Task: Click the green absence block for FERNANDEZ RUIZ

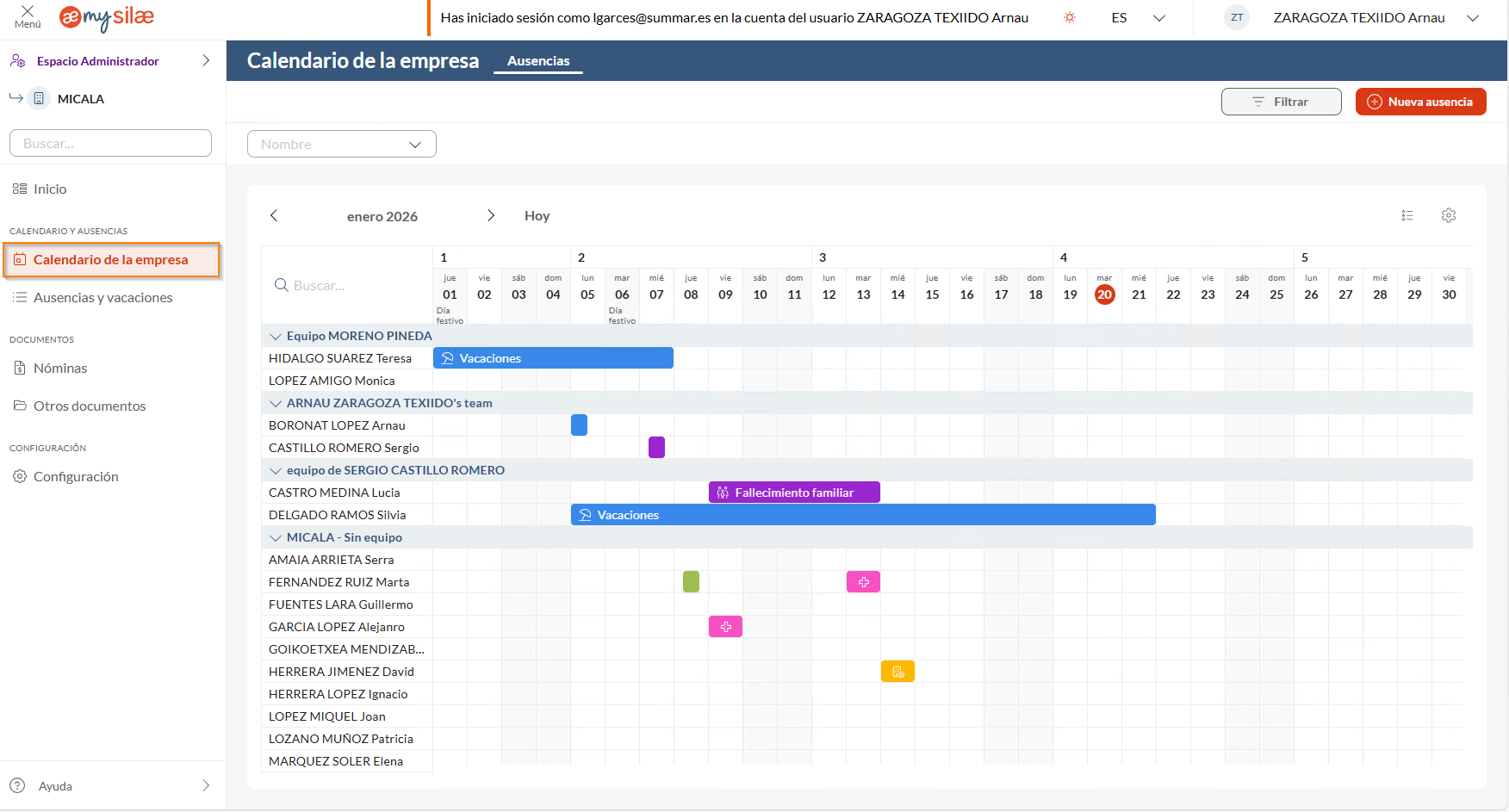Action: coord(691,582)
